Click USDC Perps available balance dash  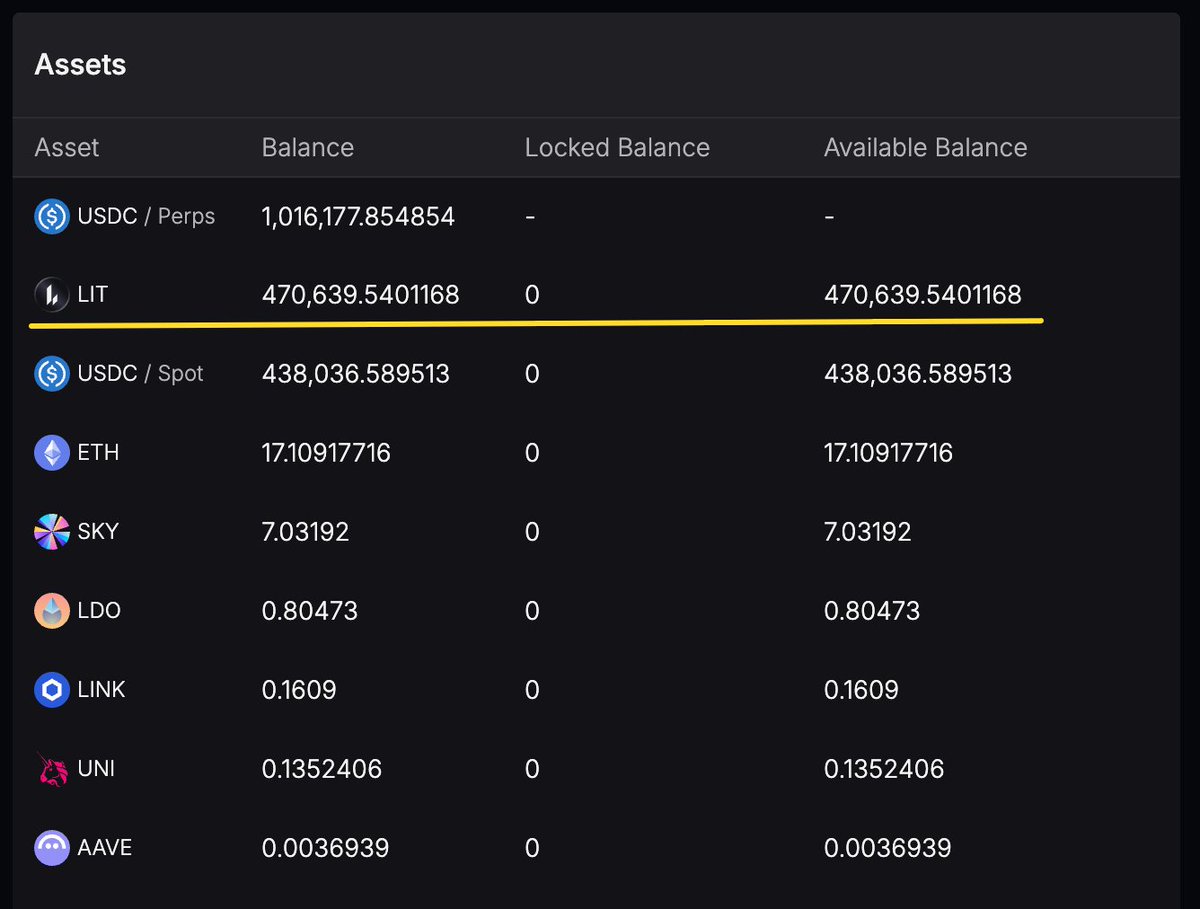pyautogui.click(x=829, y=217)
